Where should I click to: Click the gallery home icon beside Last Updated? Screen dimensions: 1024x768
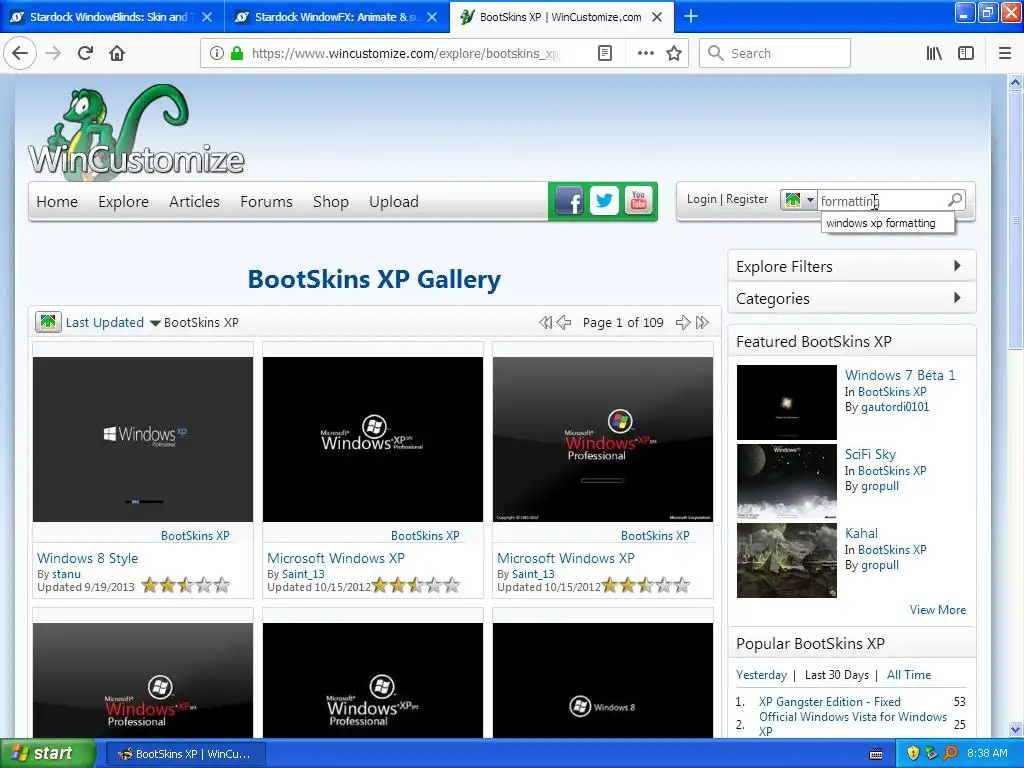[x=48, y=322]
